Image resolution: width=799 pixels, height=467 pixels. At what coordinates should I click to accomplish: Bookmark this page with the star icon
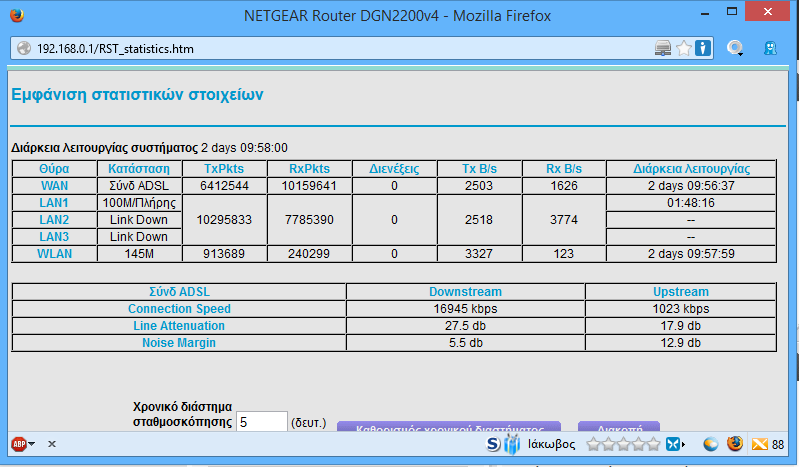point(684,48)
